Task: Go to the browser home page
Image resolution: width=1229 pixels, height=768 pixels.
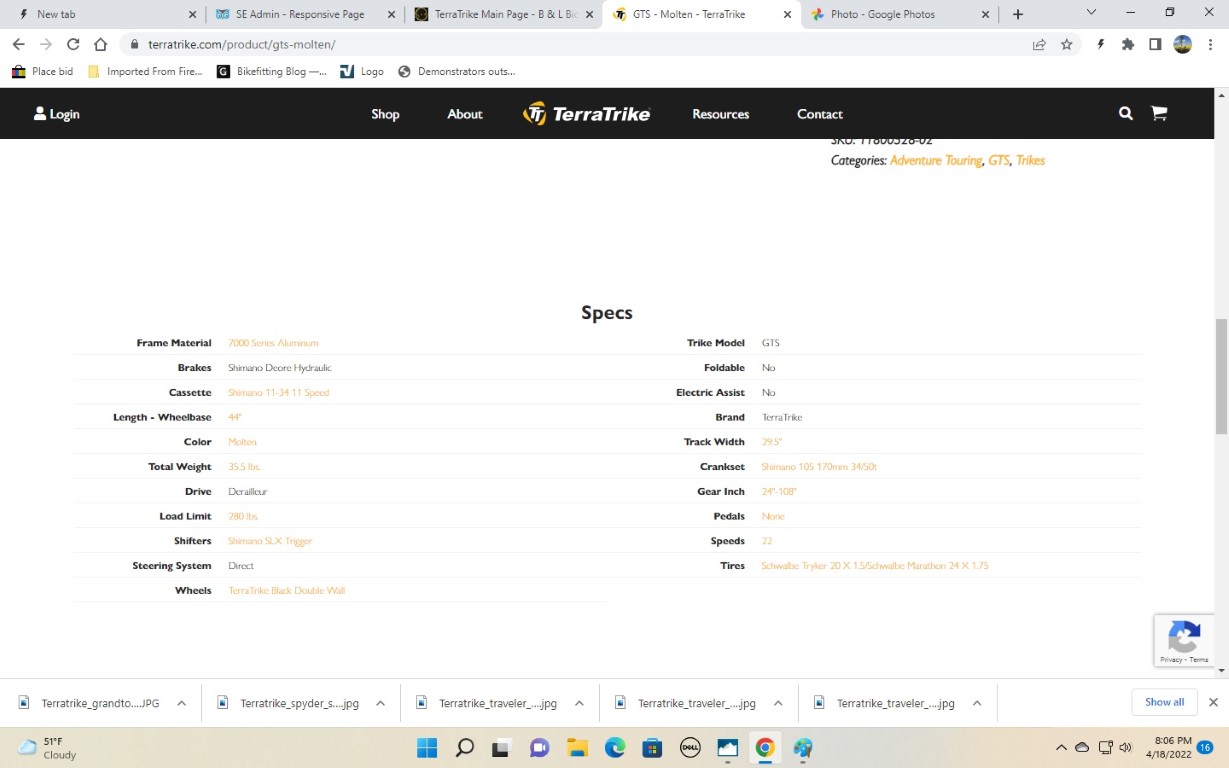Action: click(x=100, y=44)
